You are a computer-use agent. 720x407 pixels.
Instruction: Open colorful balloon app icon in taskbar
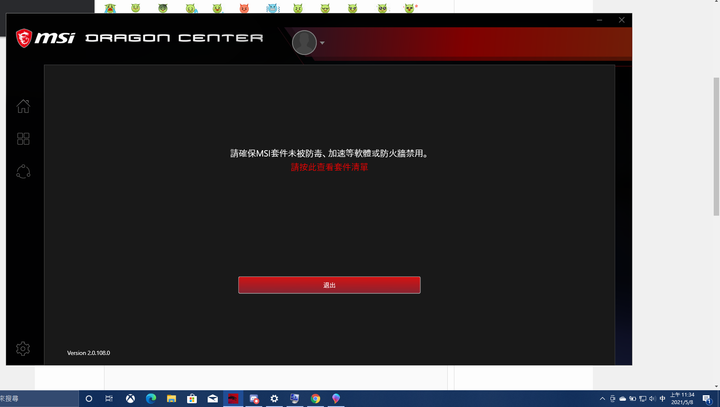pos(336,398)
